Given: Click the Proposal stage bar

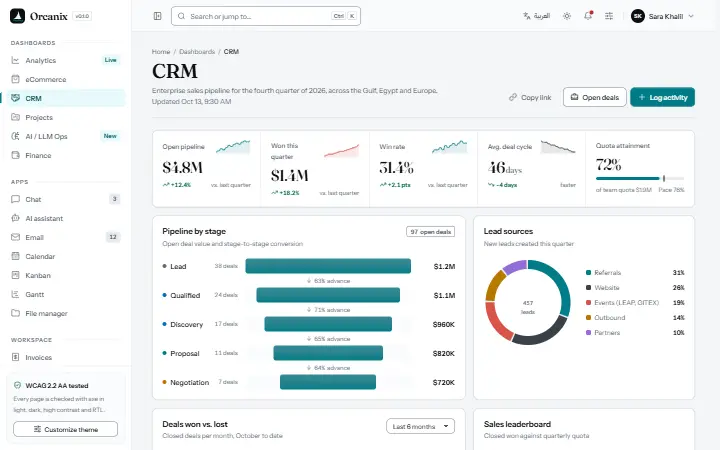Looking at the screenshot, I should (328, 353).
